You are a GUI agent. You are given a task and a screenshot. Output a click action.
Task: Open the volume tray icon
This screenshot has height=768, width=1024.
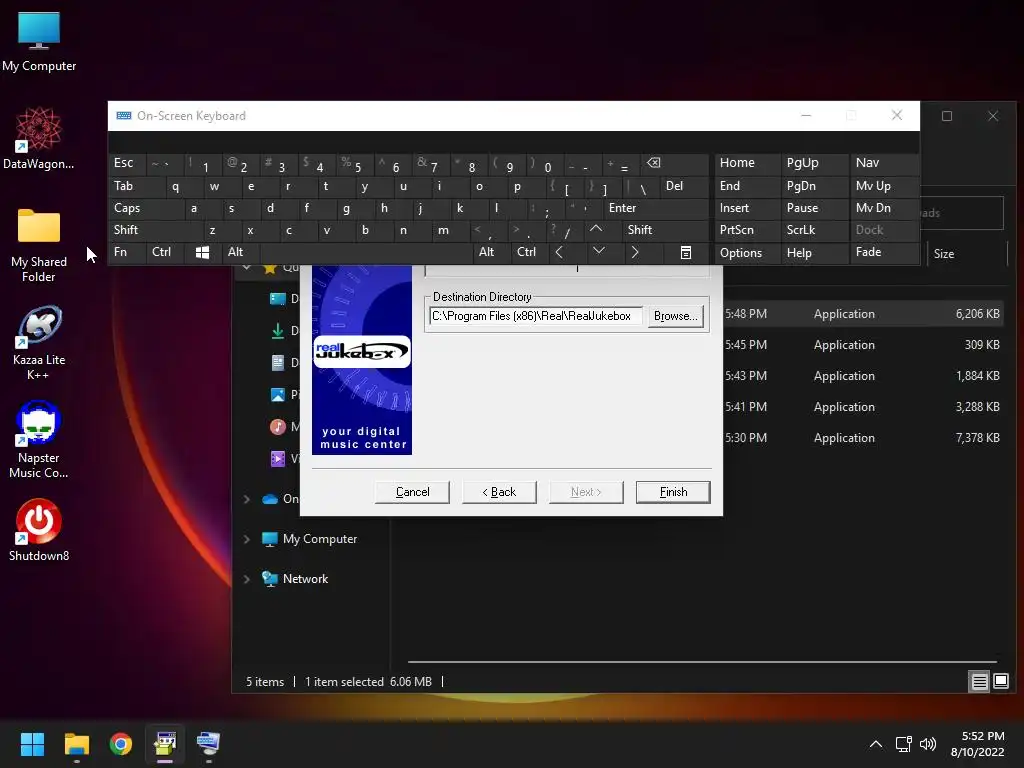pyautogui.click(x=927, y=744)
